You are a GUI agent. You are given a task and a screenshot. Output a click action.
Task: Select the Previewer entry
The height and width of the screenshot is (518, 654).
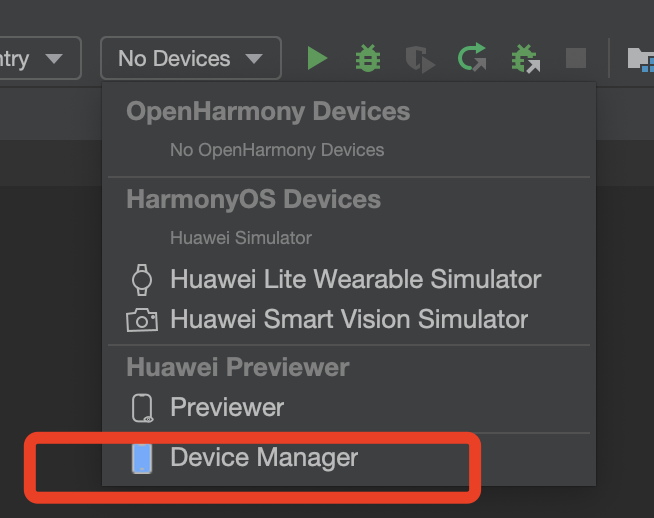pyautogui.click(x=227, y=407)
